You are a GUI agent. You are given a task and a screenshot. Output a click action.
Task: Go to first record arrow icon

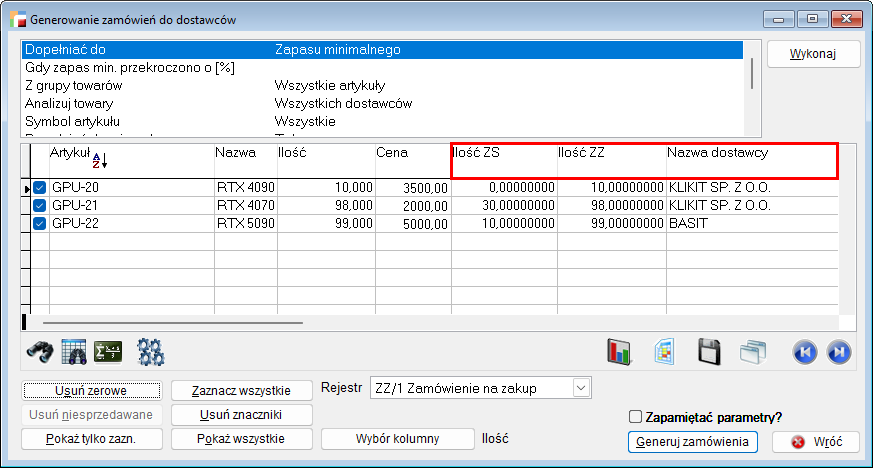pos(805,352)
